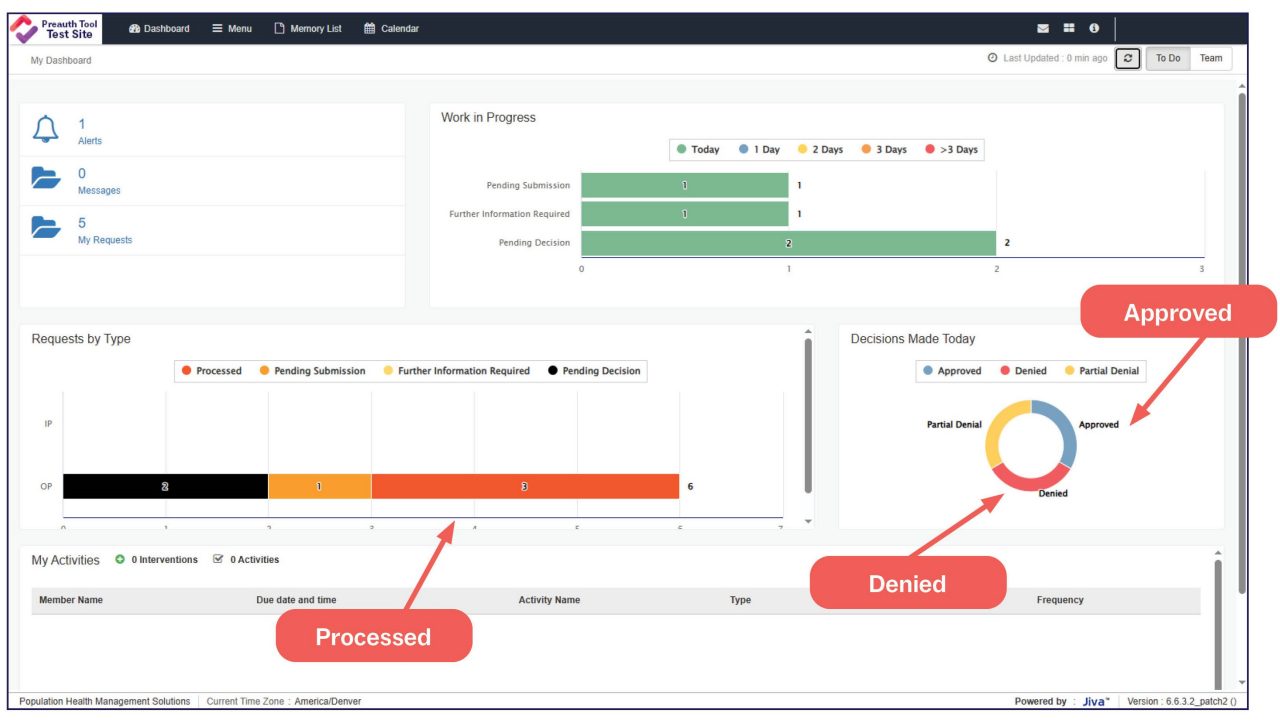Click the My Requests folder icon

point(46,228)
